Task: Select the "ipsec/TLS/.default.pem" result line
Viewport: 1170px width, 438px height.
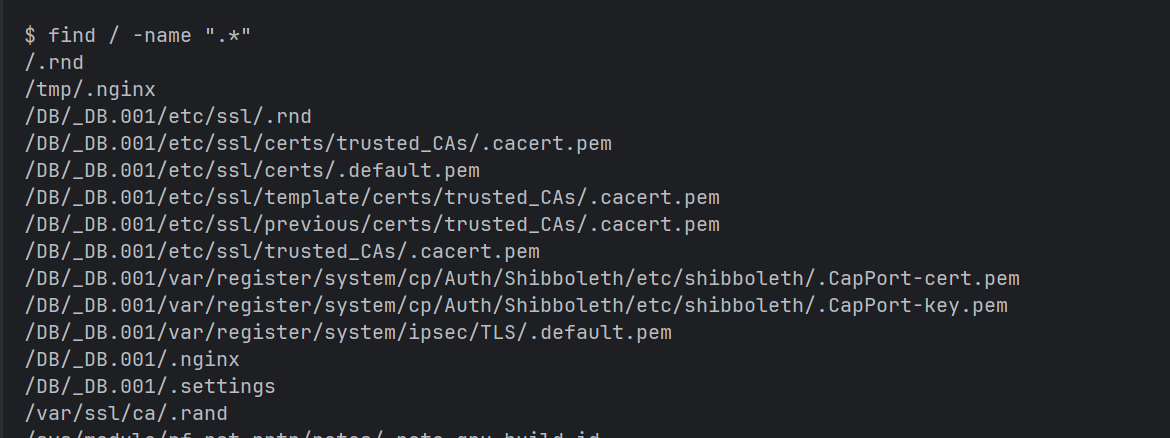Action: click(x=348, y=333)
